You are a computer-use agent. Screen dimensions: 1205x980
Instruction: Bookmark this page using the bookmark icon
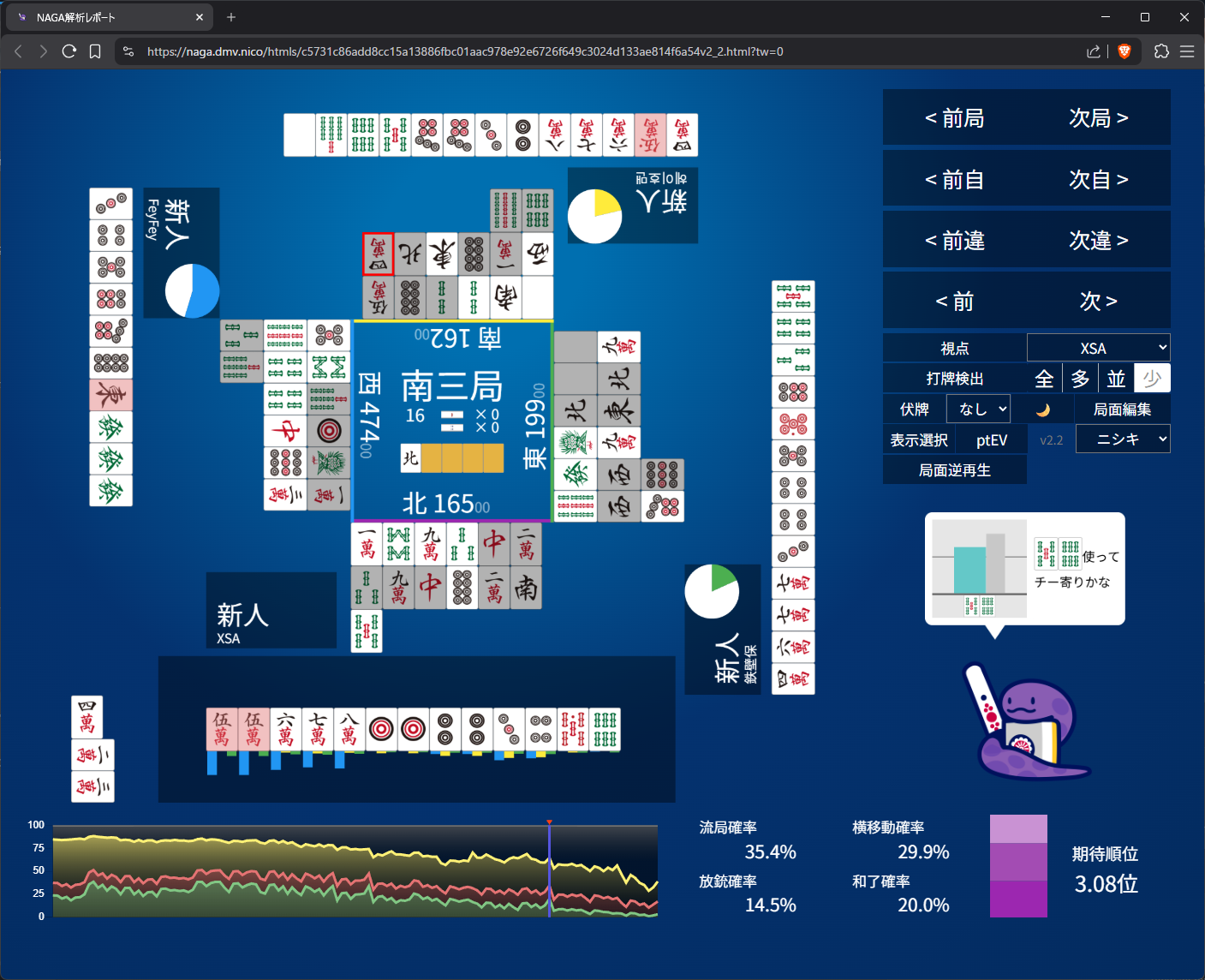click(95, 51)
